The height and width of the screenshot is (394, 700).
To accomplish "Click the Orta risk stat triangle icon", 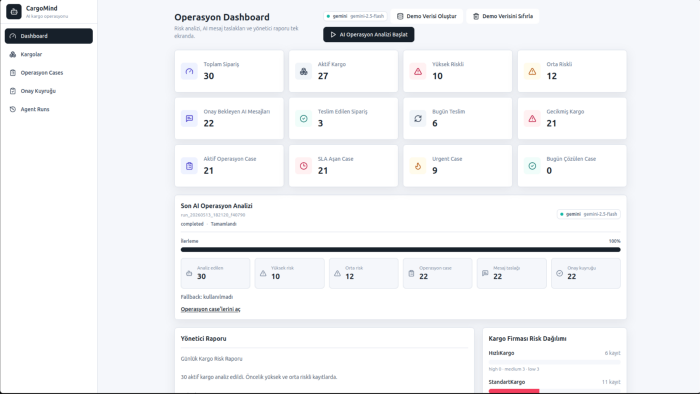I will [x=337, y=273].
